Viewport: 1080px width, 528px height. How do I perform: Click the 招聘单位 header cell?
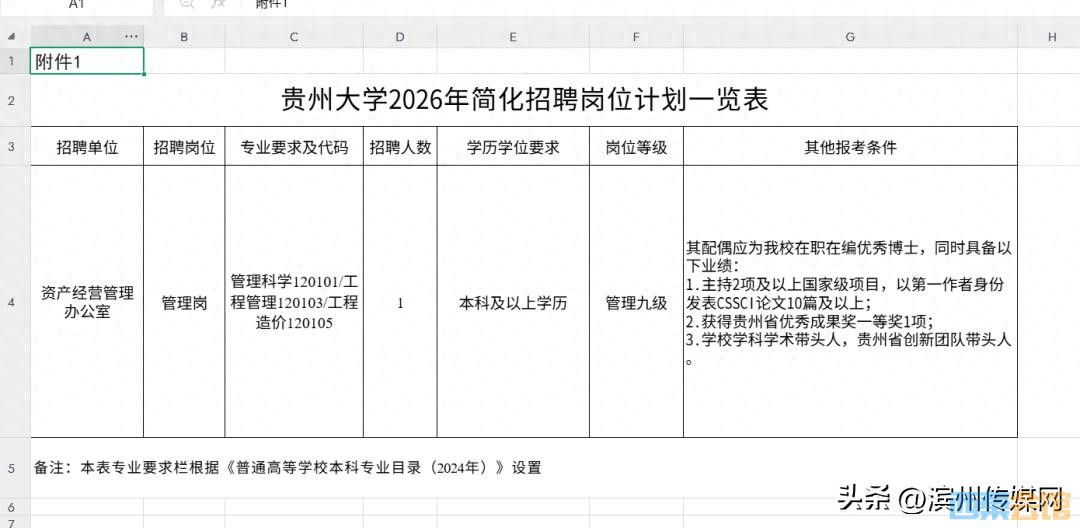click(87, 147)
